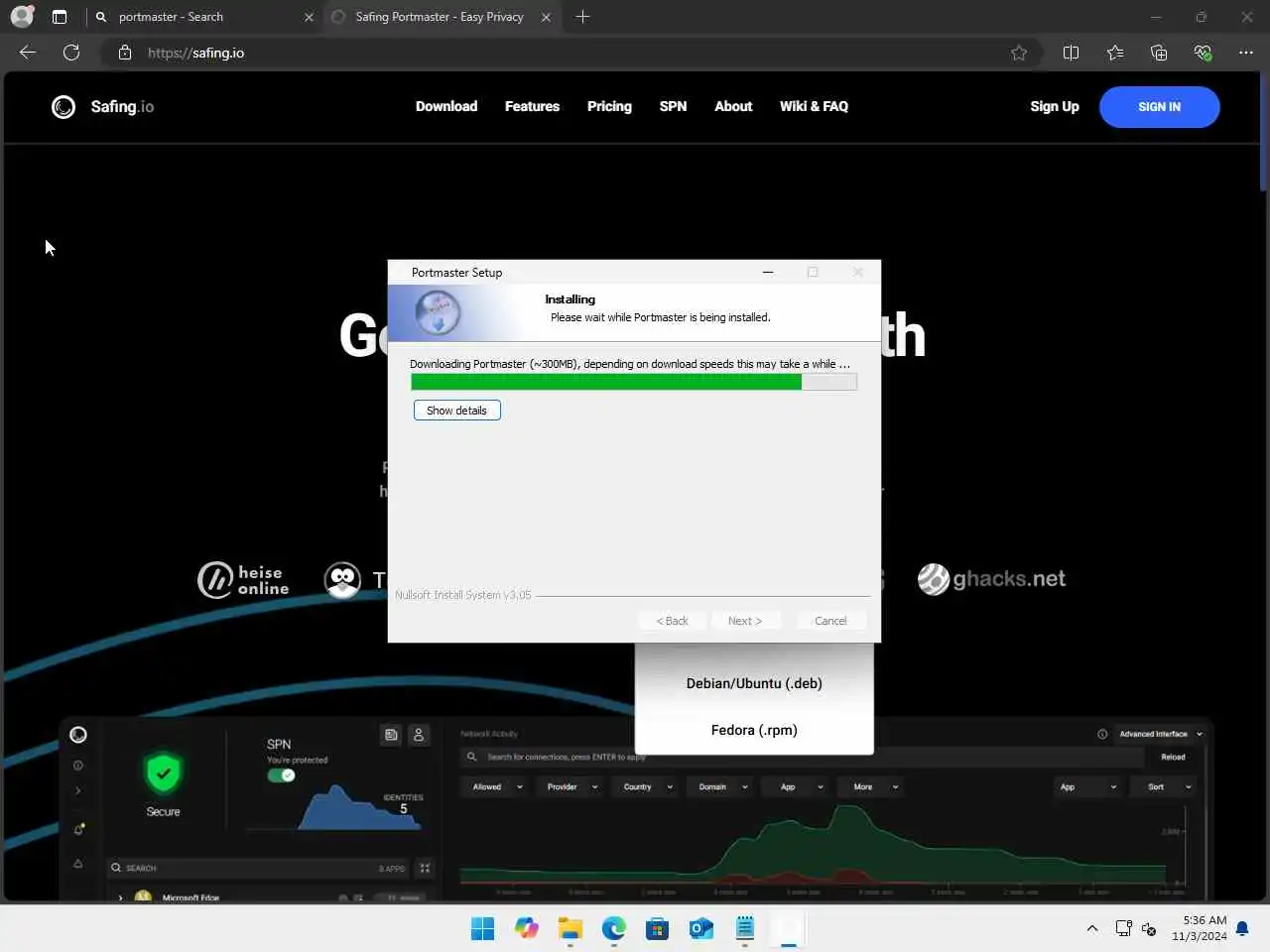1270x952 pixels.
Task: Click Reload in the Portmaster preview
Action: coord(1173,757)
